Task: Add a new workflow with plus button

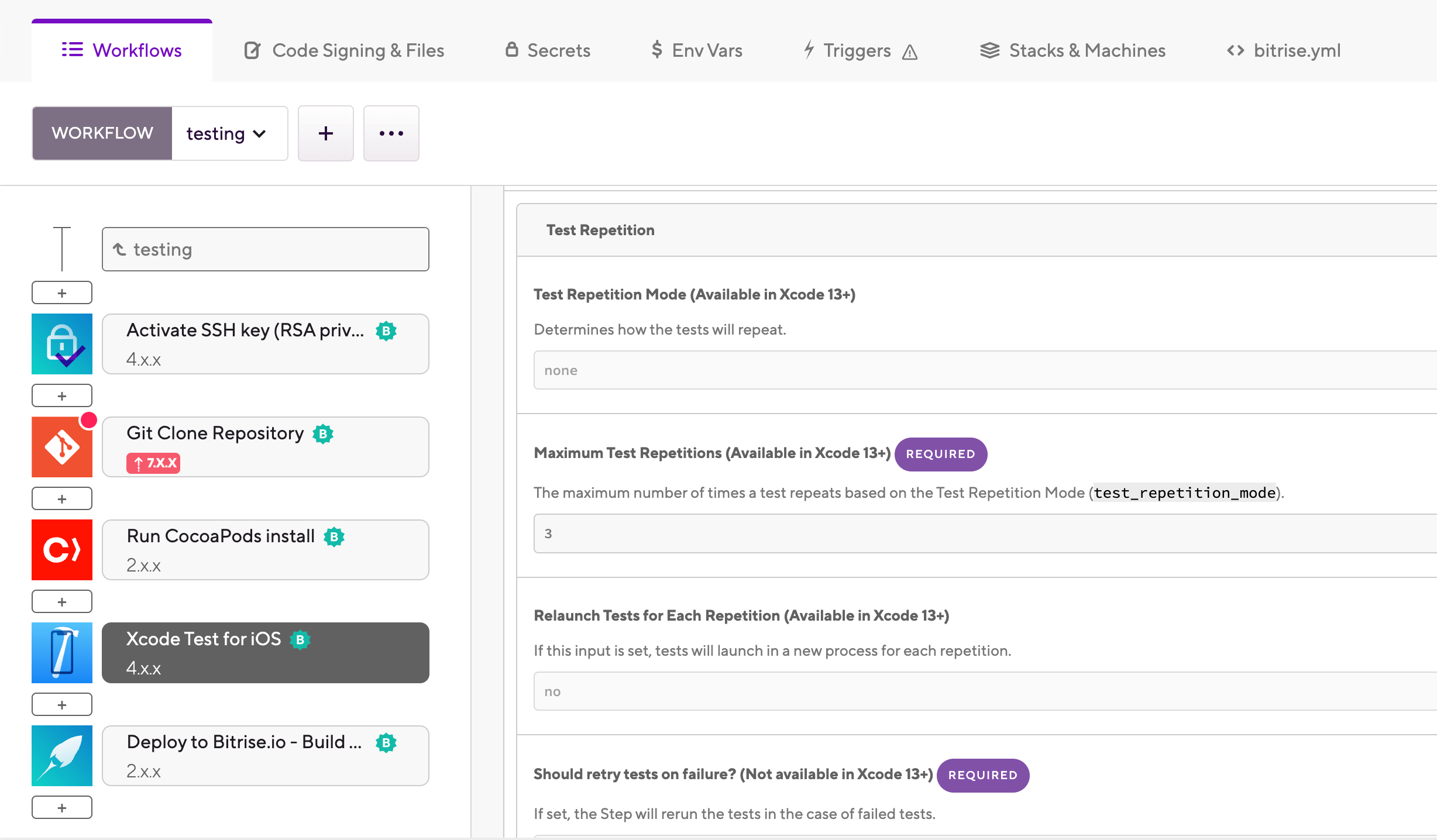Action: 326,133
